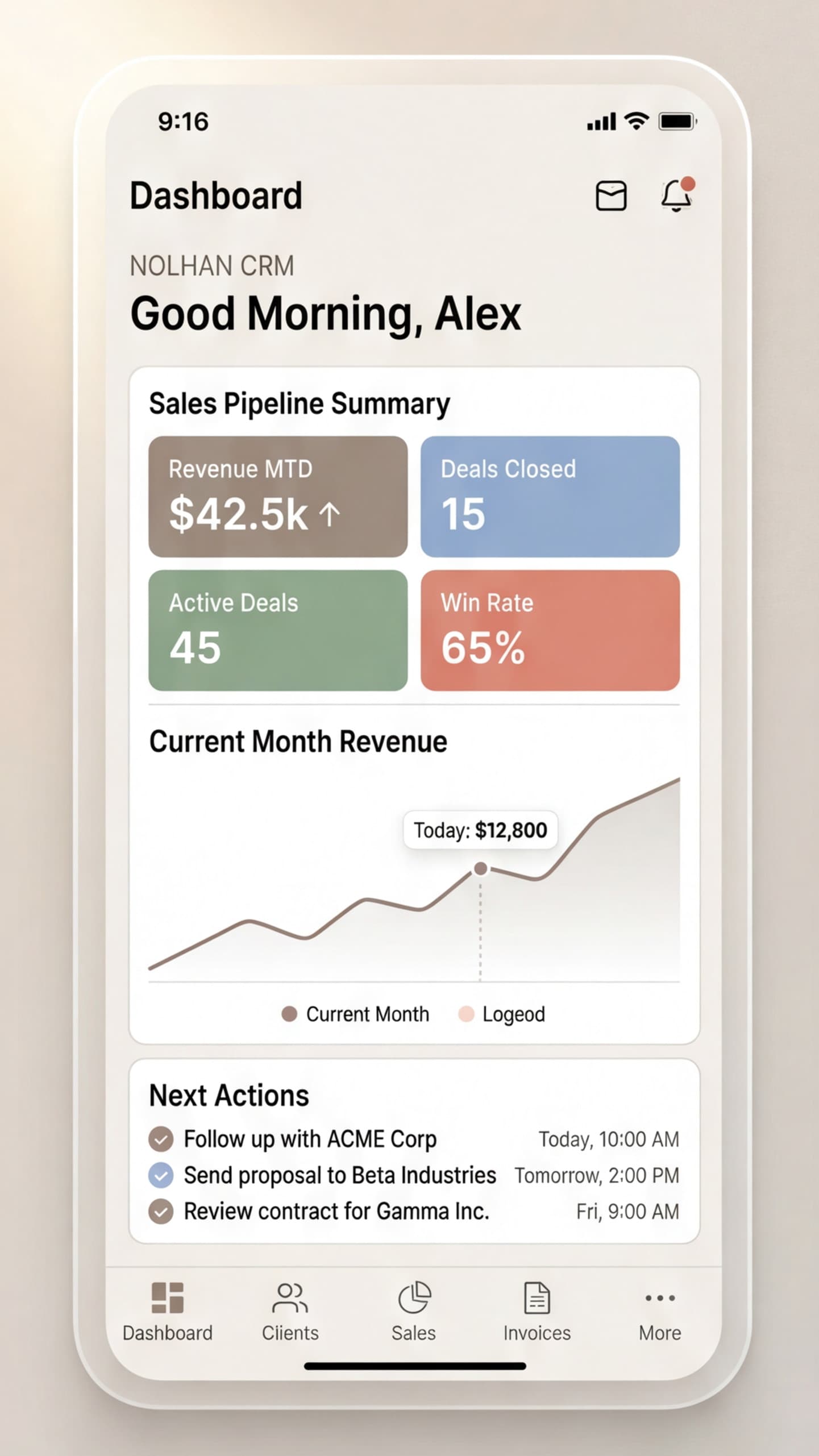819x1456 pixels.
Task: Open the inbox envelope icon
Action: 612,195
